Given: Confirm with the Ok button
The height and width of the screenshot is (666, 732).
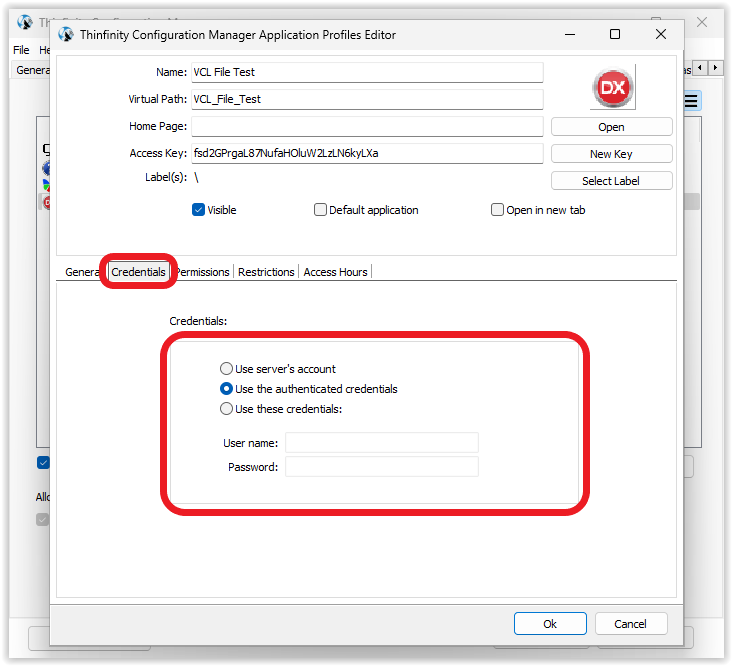Looking at the screenshot, I should tap(550, 624).
